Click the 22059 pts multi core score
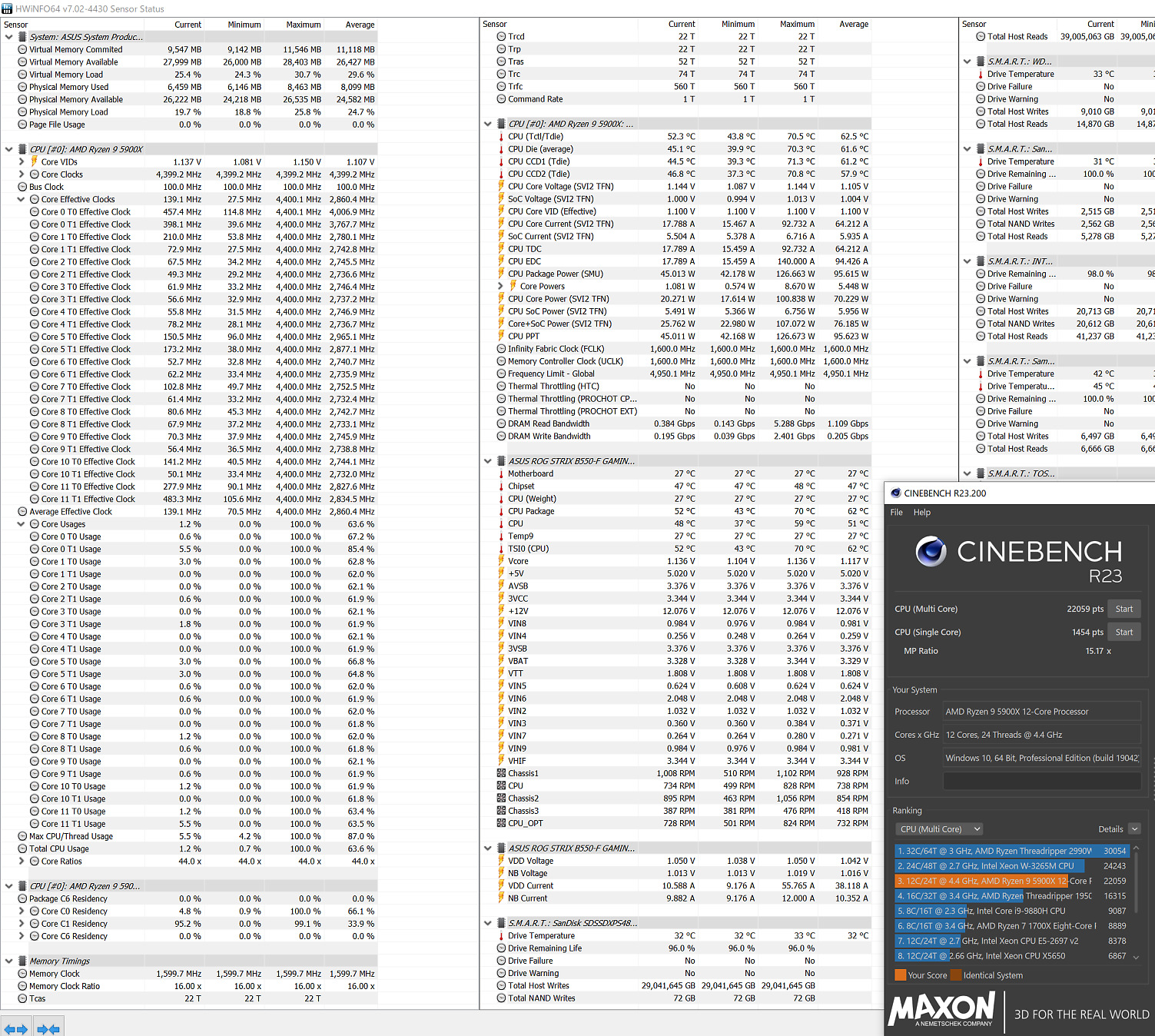 (x=1085, y=609)
